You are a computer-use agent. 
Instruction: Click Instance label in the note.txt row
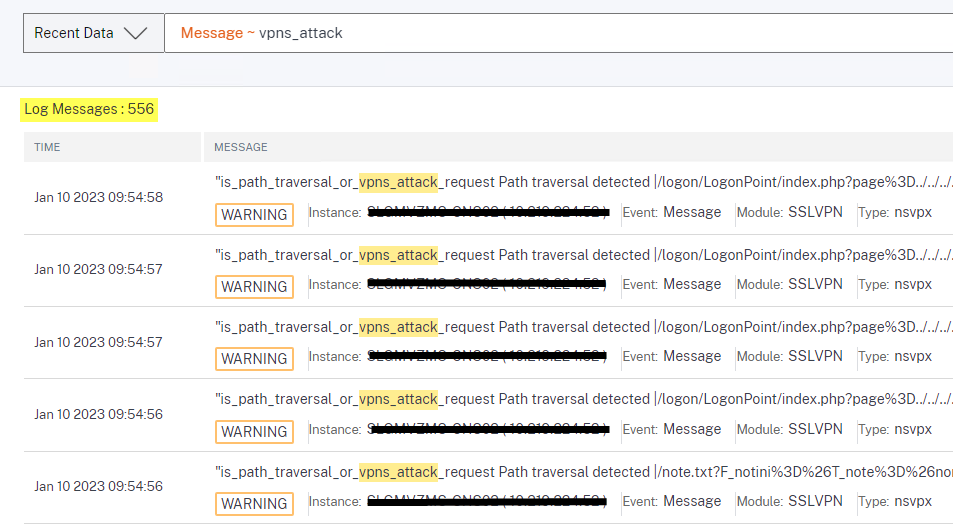(x=335, y=502)
